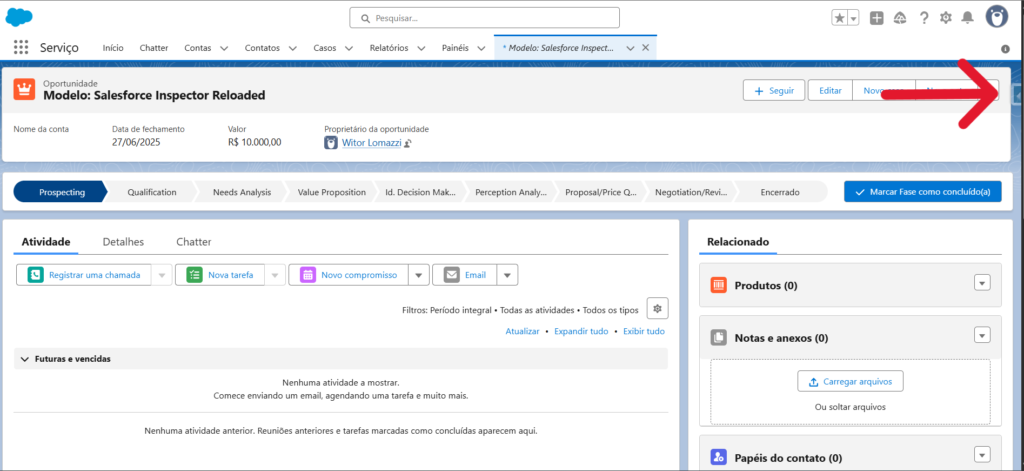
Task: Click the Seguir button
Action: point(774,91)
